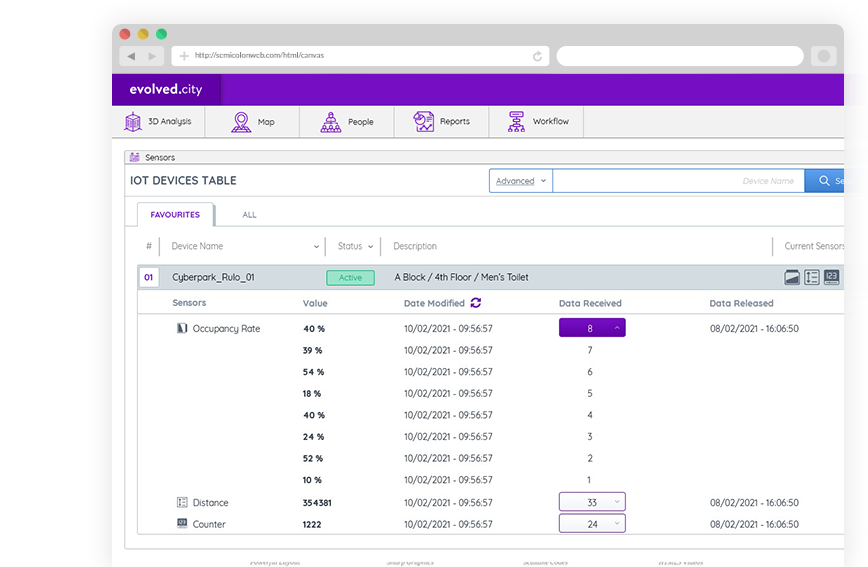Click the description 'A Block / 4th Floor / Men's Toilet'
Image resolution: width=868 pixels, height=567 pixels.
tap(461, 277)
